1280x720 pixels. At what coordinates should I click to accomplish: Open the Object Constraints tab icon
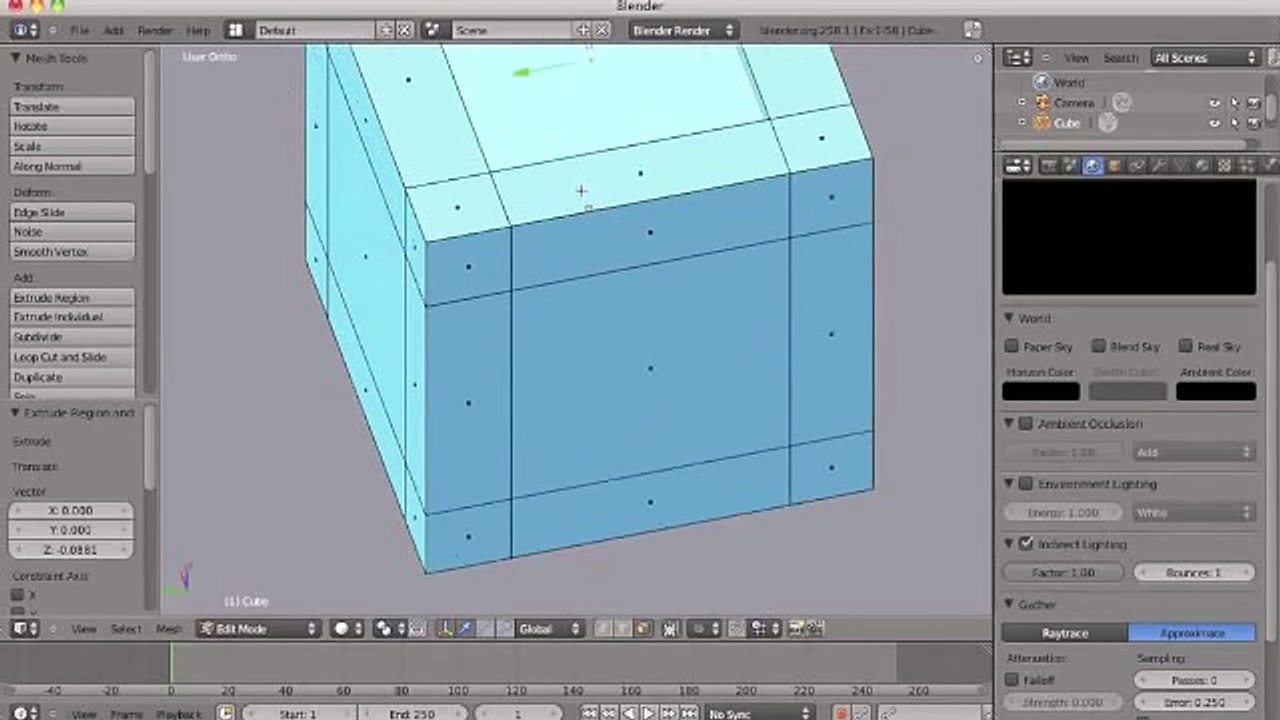1137,166
